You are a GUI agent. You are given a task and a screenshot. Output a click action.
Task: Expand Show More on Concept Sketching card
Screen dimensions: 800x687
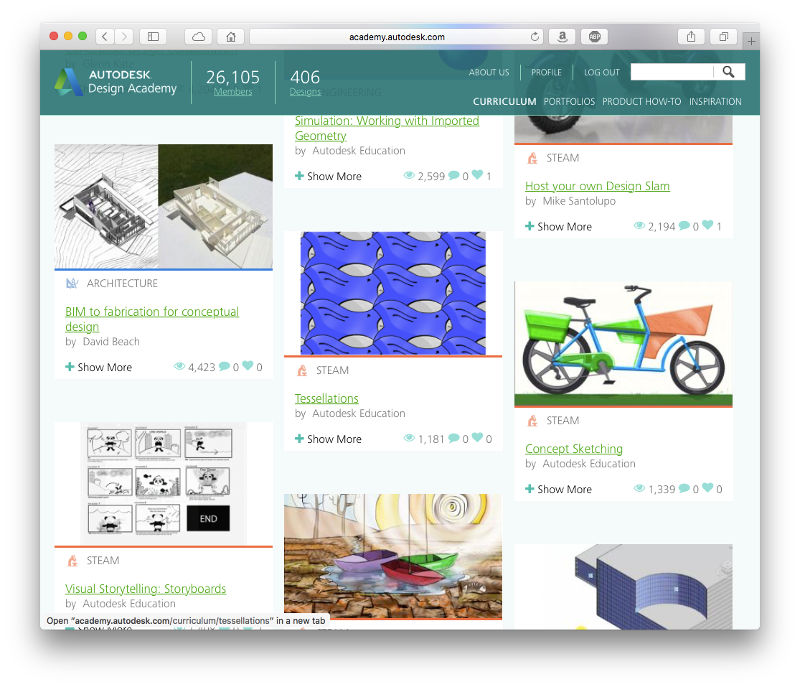coord(559,490)
